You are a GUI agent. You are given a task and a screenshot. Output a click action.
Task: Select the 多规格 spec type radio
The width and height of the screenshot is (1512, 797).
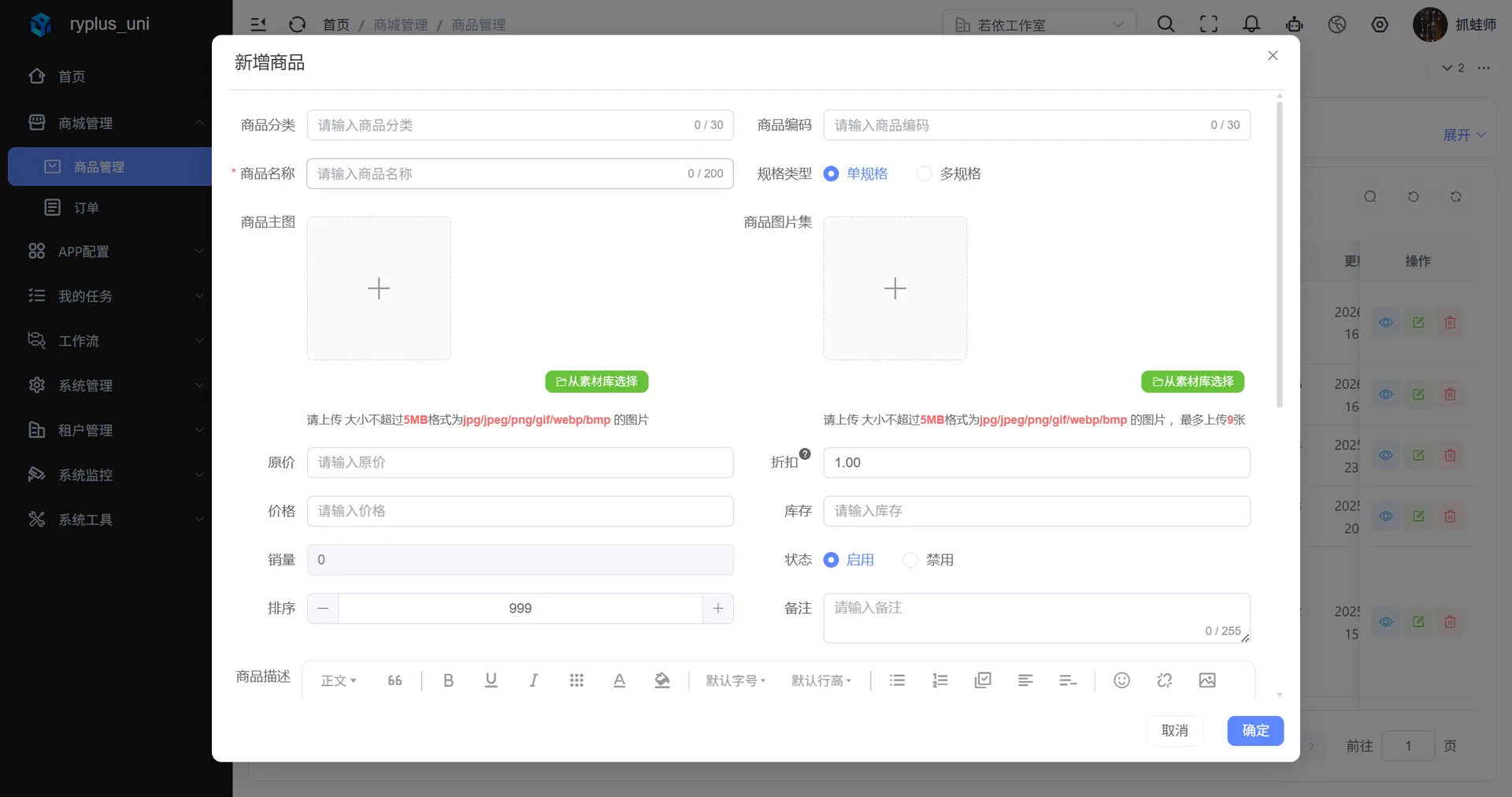[x=949, y=174]
